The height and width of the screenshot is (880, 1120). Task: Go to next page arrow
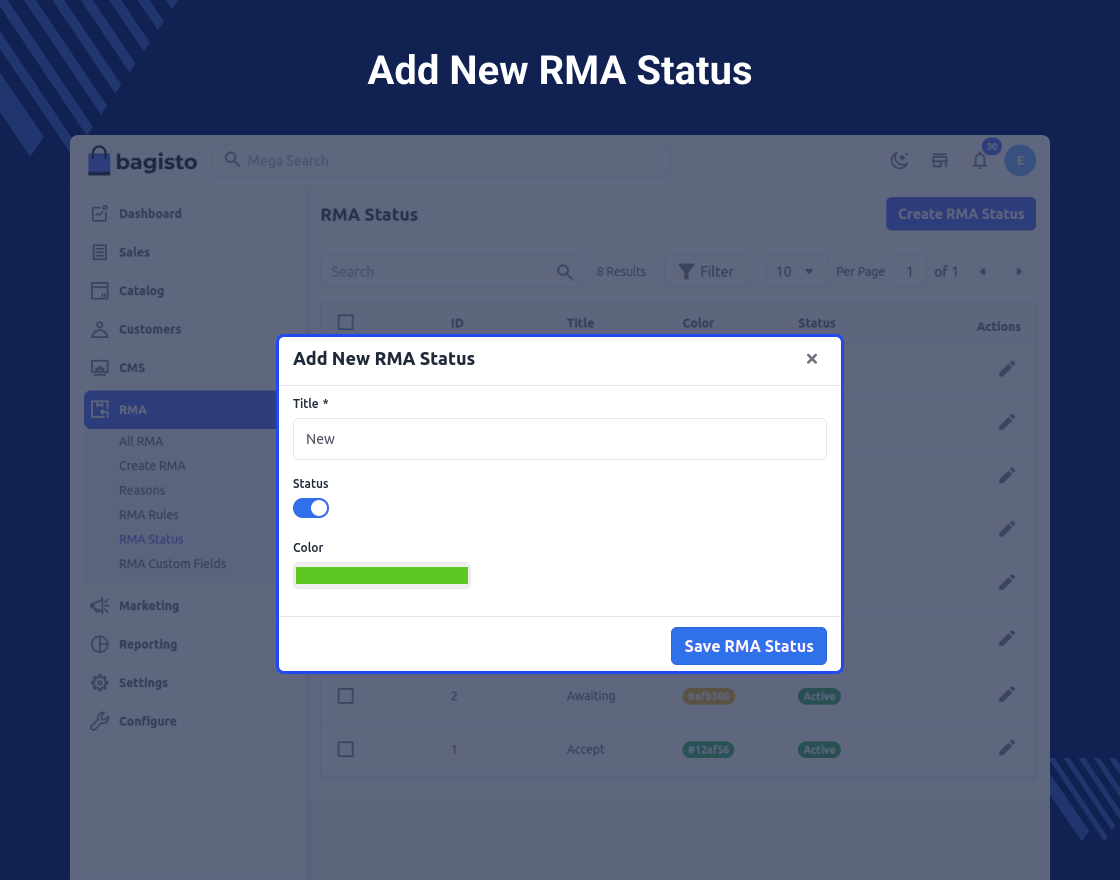tap(1019, 272)
